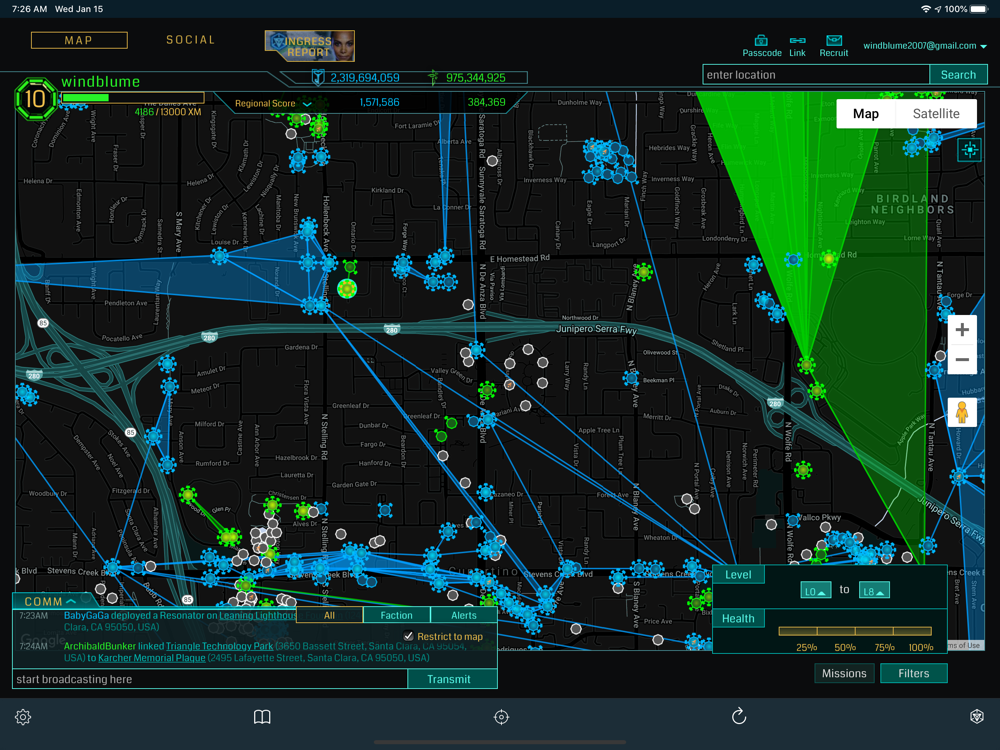
Task: Zoom out the map with minus button
Action: 962,360
